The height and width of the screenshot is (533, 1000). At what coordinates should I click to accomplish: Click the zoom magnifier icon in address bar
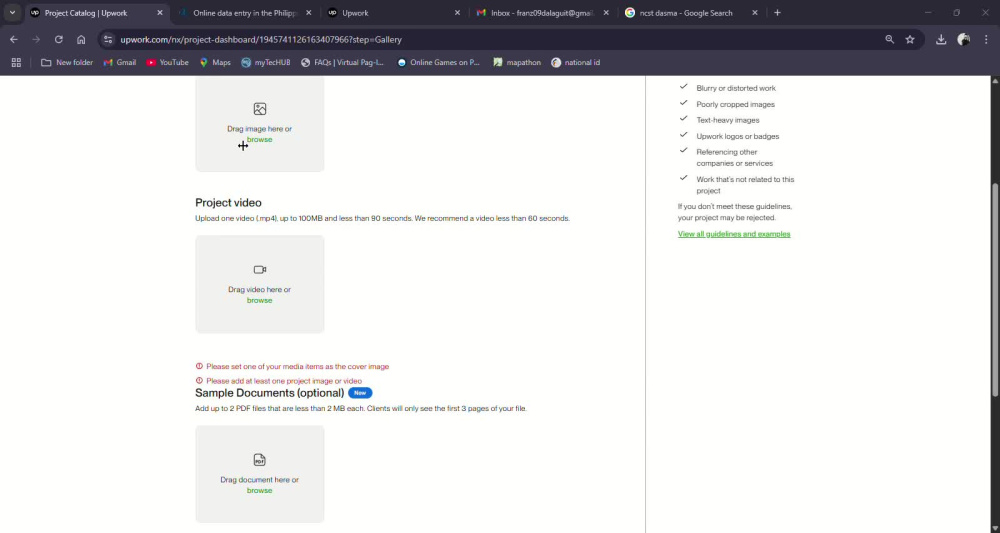pyautogui.click(x=889, y=40)
